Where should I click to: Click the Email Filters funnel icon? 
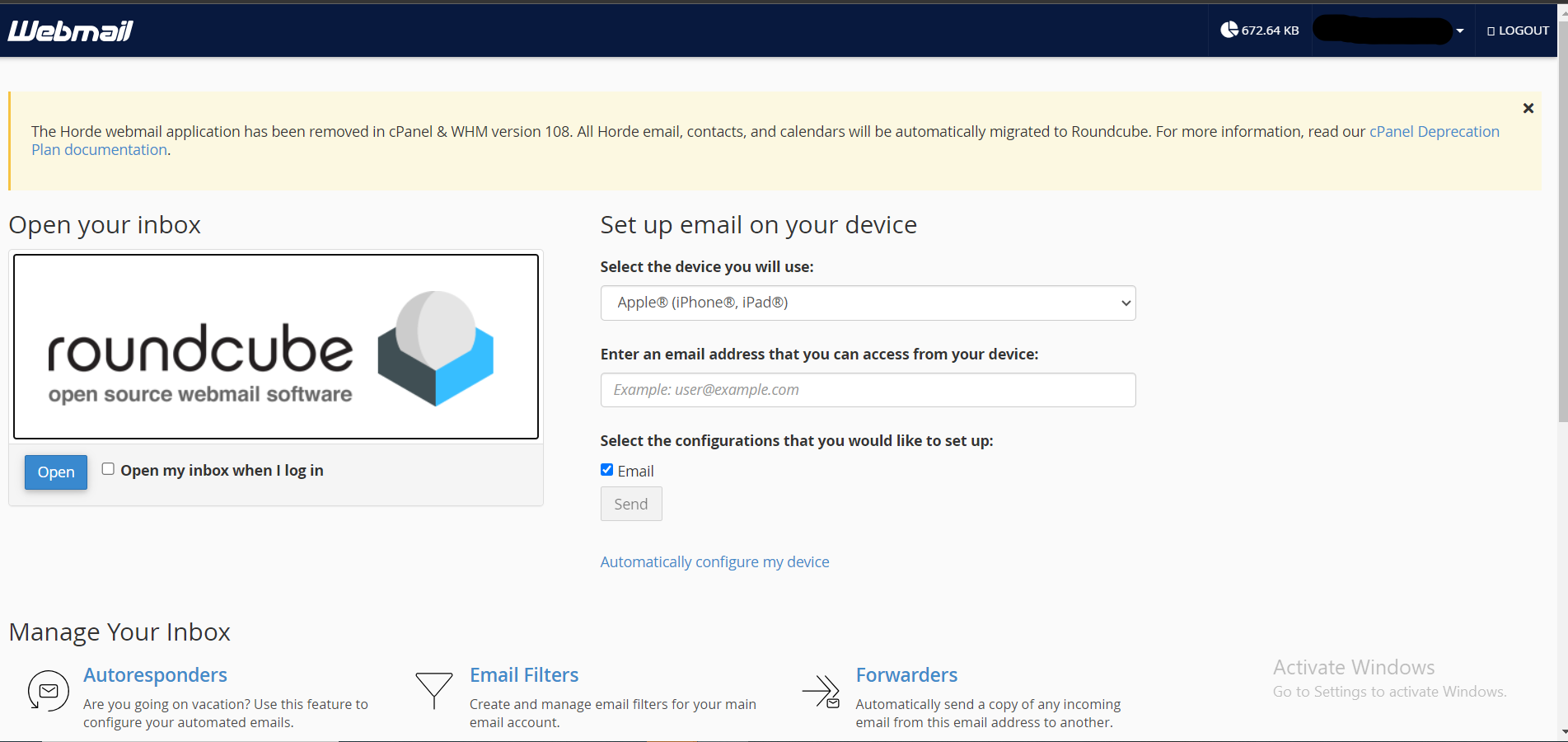(x=433, y=690)
